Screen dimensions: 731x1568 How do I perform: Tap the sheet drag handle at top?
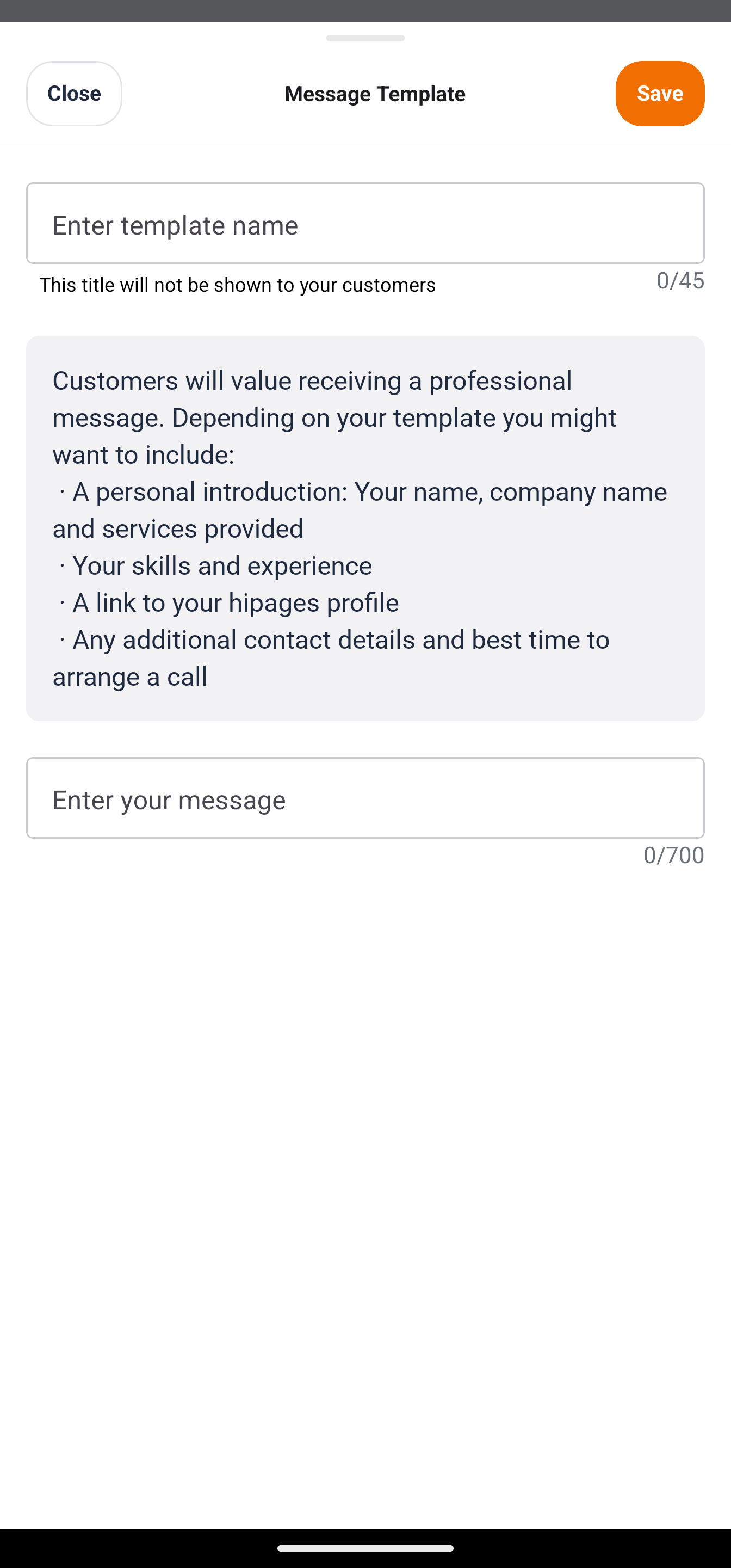click(x=365, y=38)
